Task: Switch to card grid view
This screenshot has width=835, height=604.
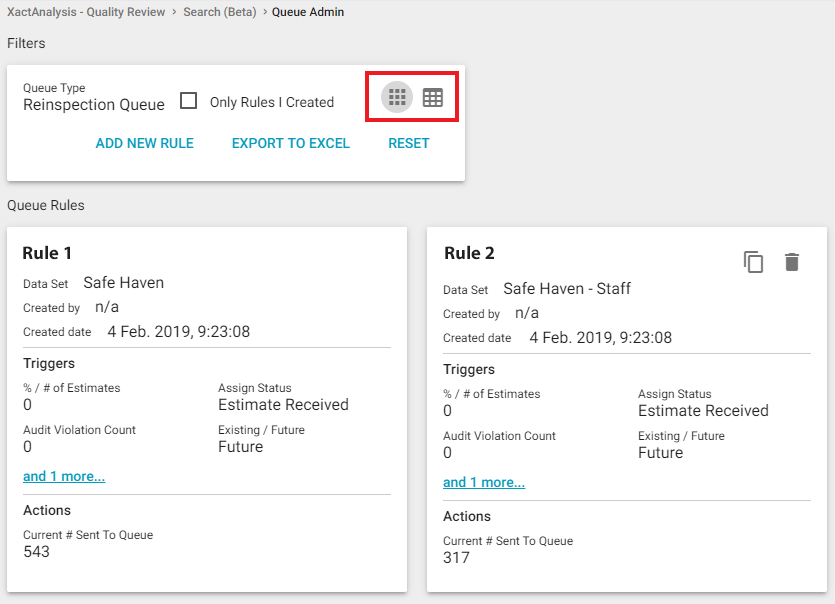Action: pyautogui.click(x=397, y=97)
